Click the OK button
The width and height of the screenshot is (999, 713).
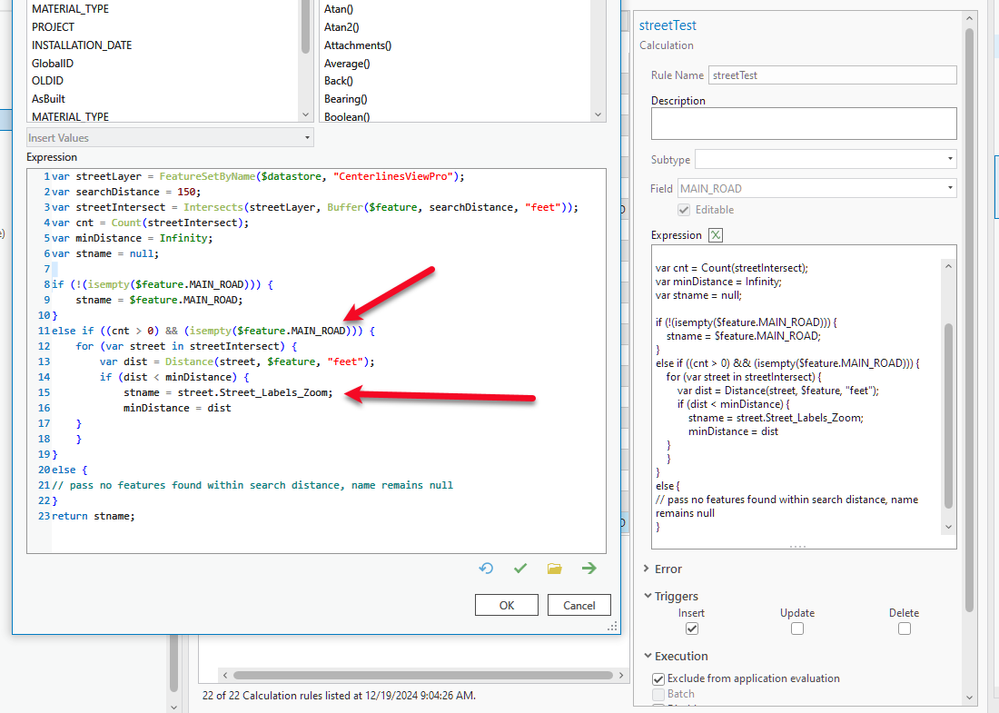pyautogui.click(x=507, y=605)
